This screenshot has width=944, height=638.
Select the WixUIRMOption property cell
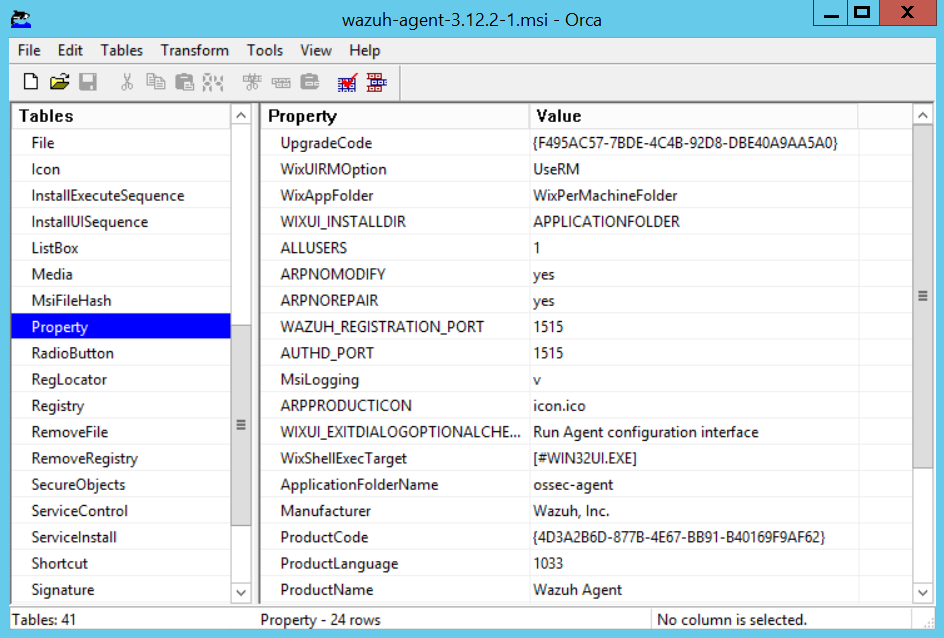click(395, 169)
